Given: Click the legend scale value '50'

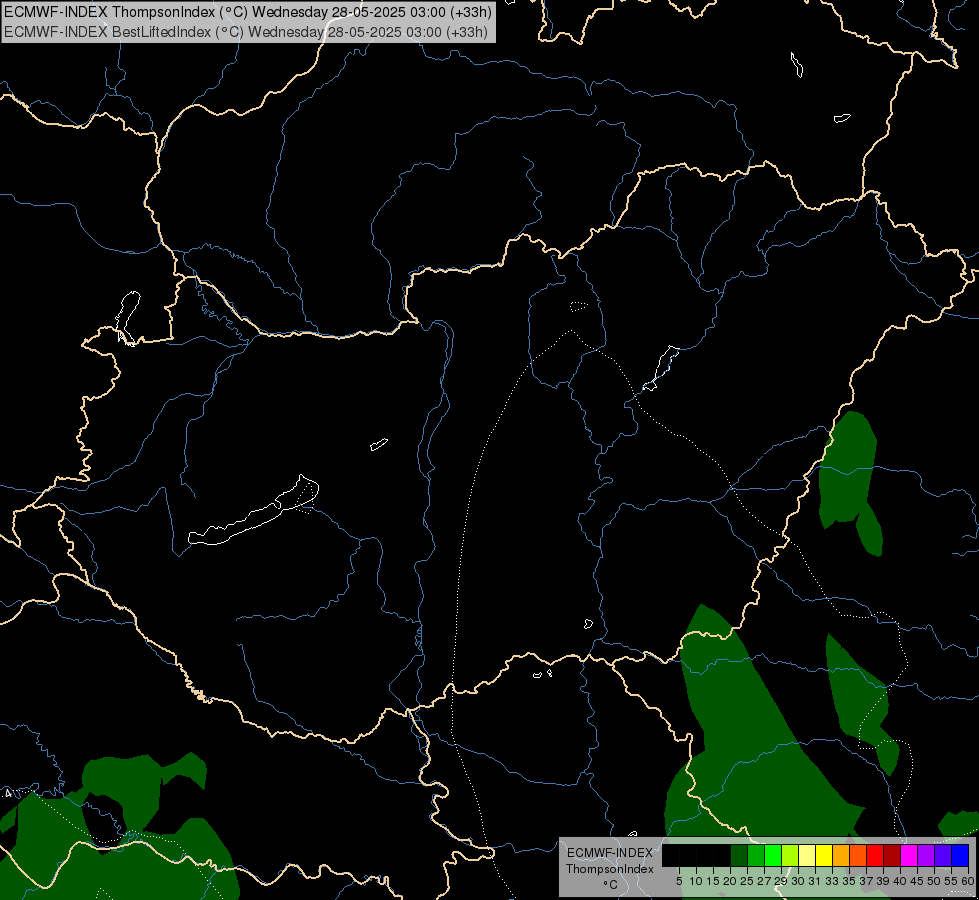Looking at the screenshot, I should 934,881.
